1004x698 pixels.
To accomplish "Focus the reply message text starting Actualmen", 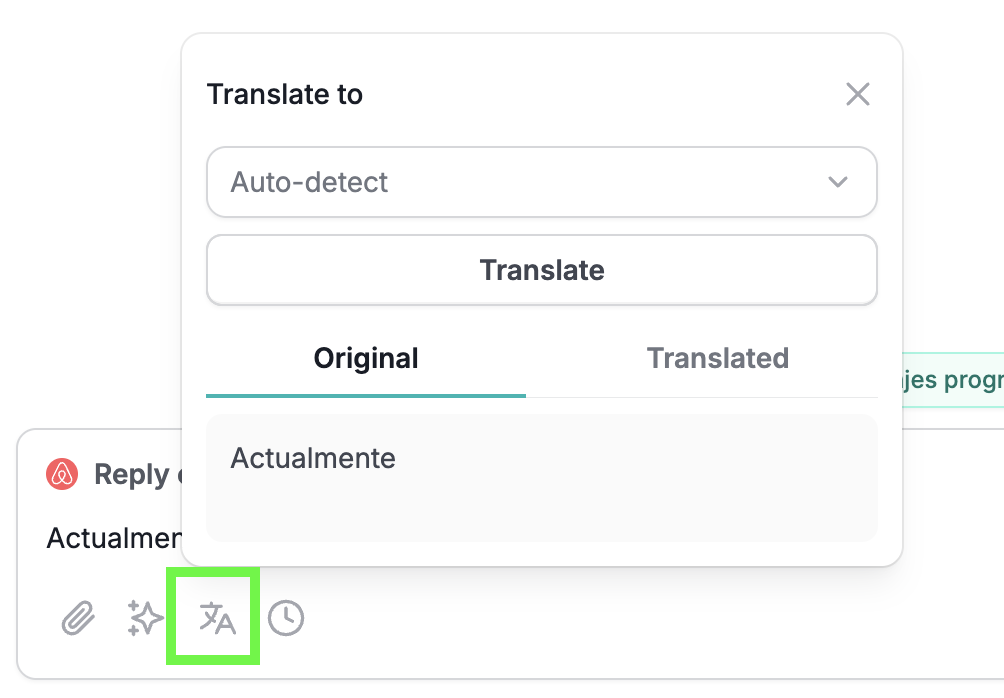I will click(114, 539).
